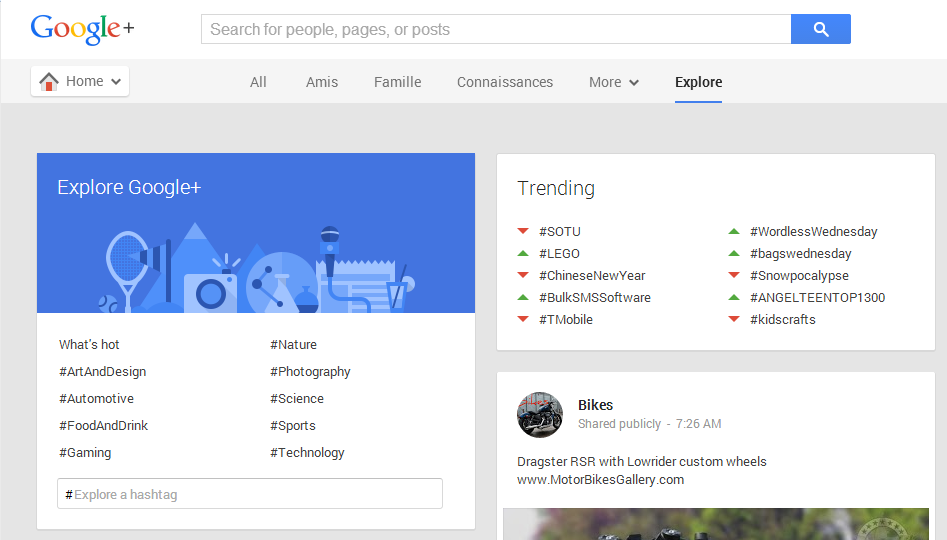Viewport: 947px width, 540px height.
Task: Open the Bikes post photo
Action: click(x=716, y=524)
